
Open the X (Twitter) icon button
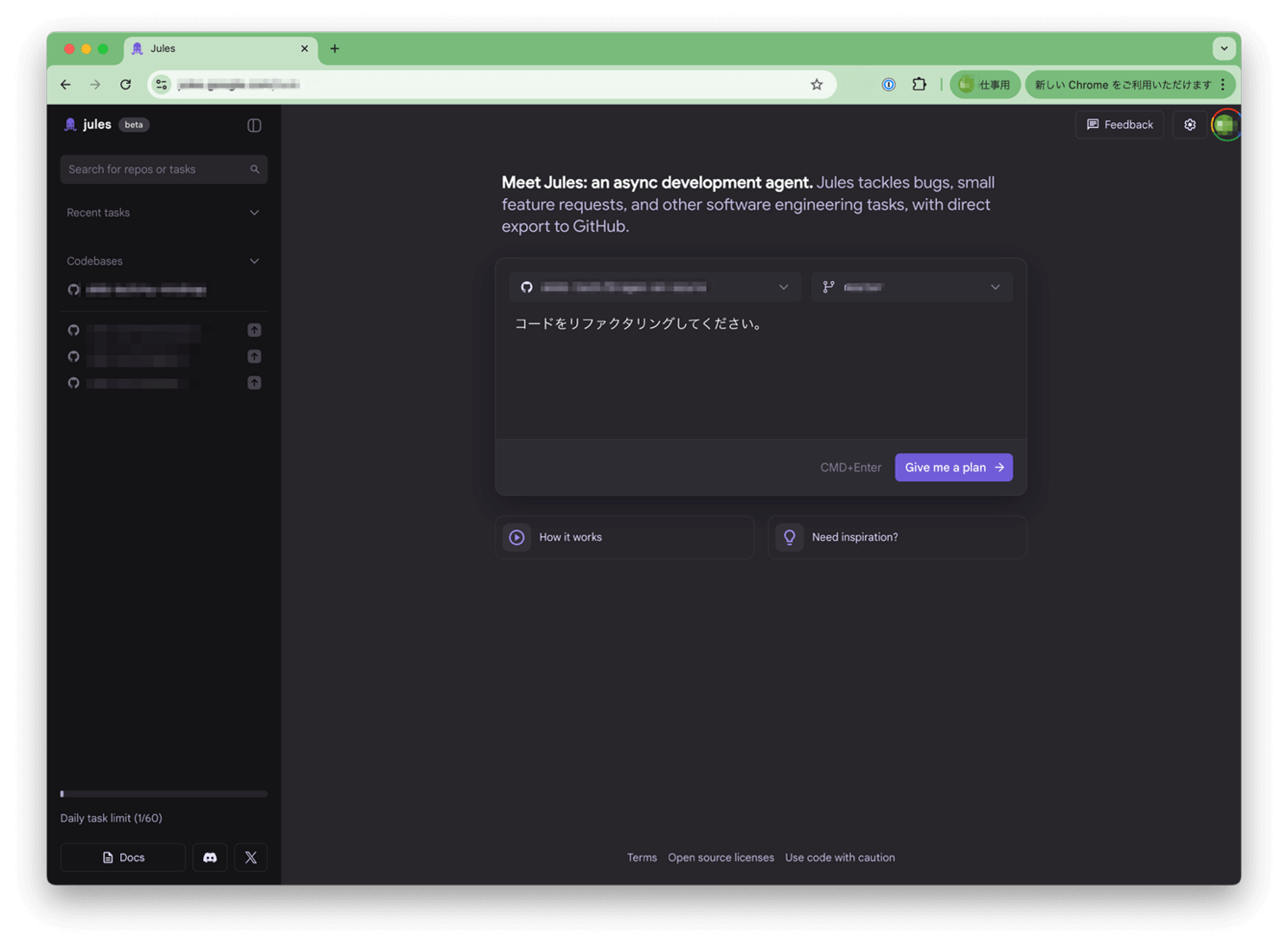pyautogui.click(x=251, y=857)
